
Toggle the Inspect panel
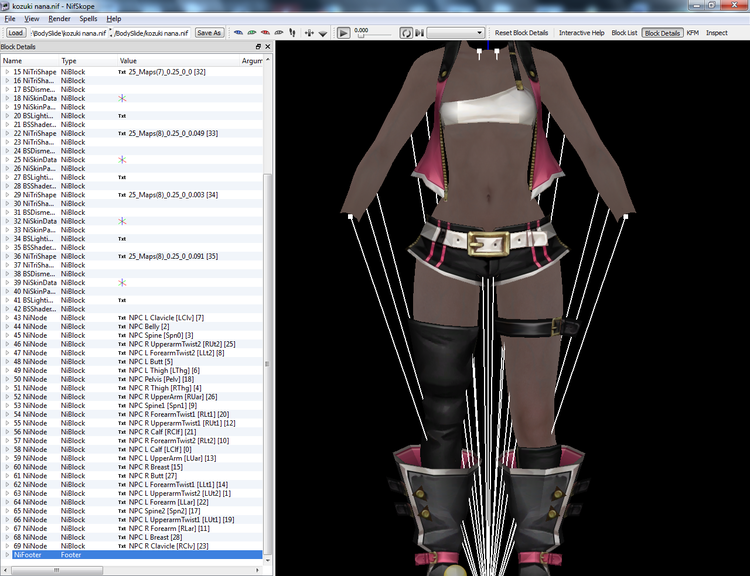717,33
